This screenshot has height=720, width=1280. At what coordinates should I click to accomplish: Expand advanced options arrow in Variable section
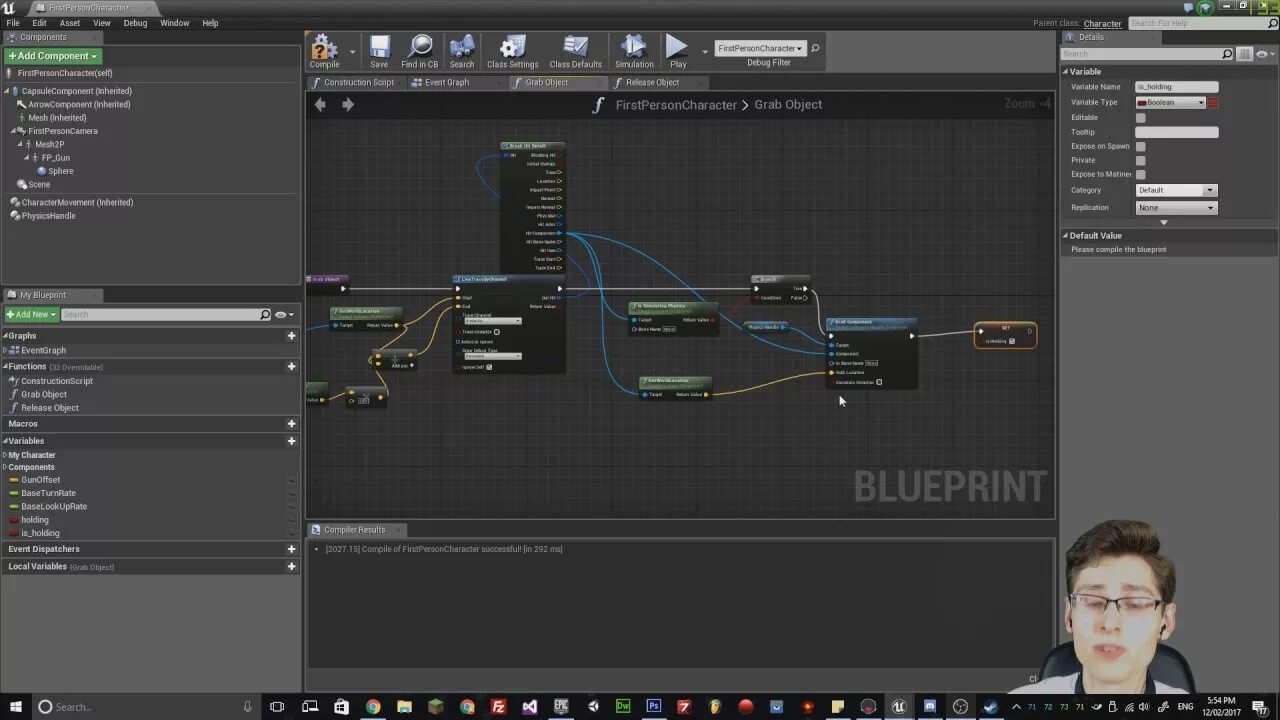coord(1163,222)
